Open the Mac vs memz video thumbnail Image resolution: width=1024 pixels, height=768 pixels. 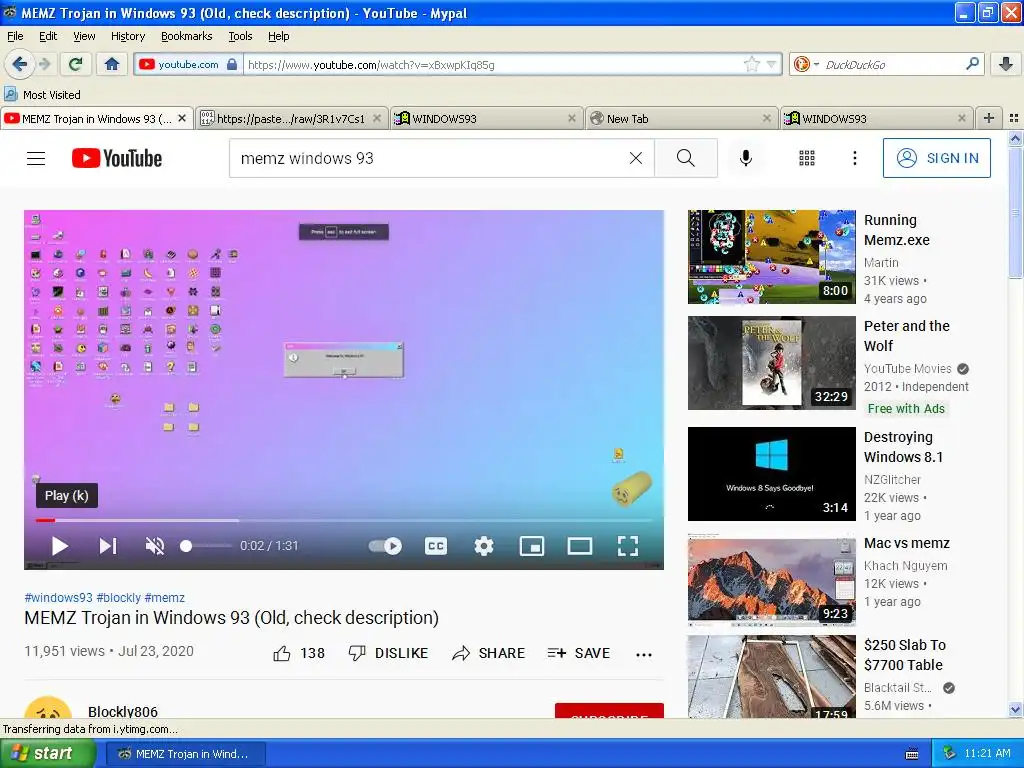(x=771, y=580)
